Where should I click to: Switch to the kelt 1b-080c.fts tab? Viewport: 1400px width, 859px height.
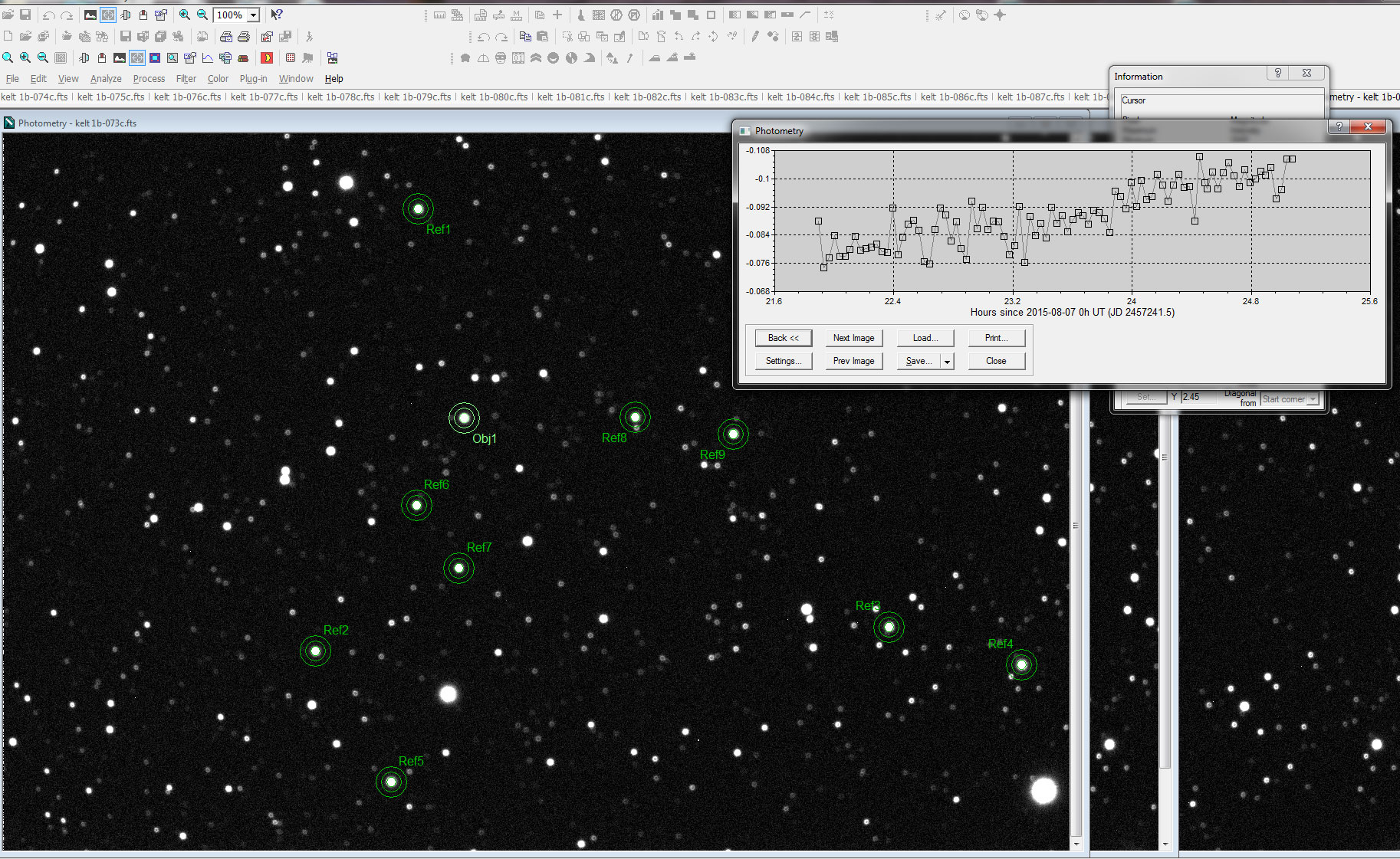pos(494,97)
